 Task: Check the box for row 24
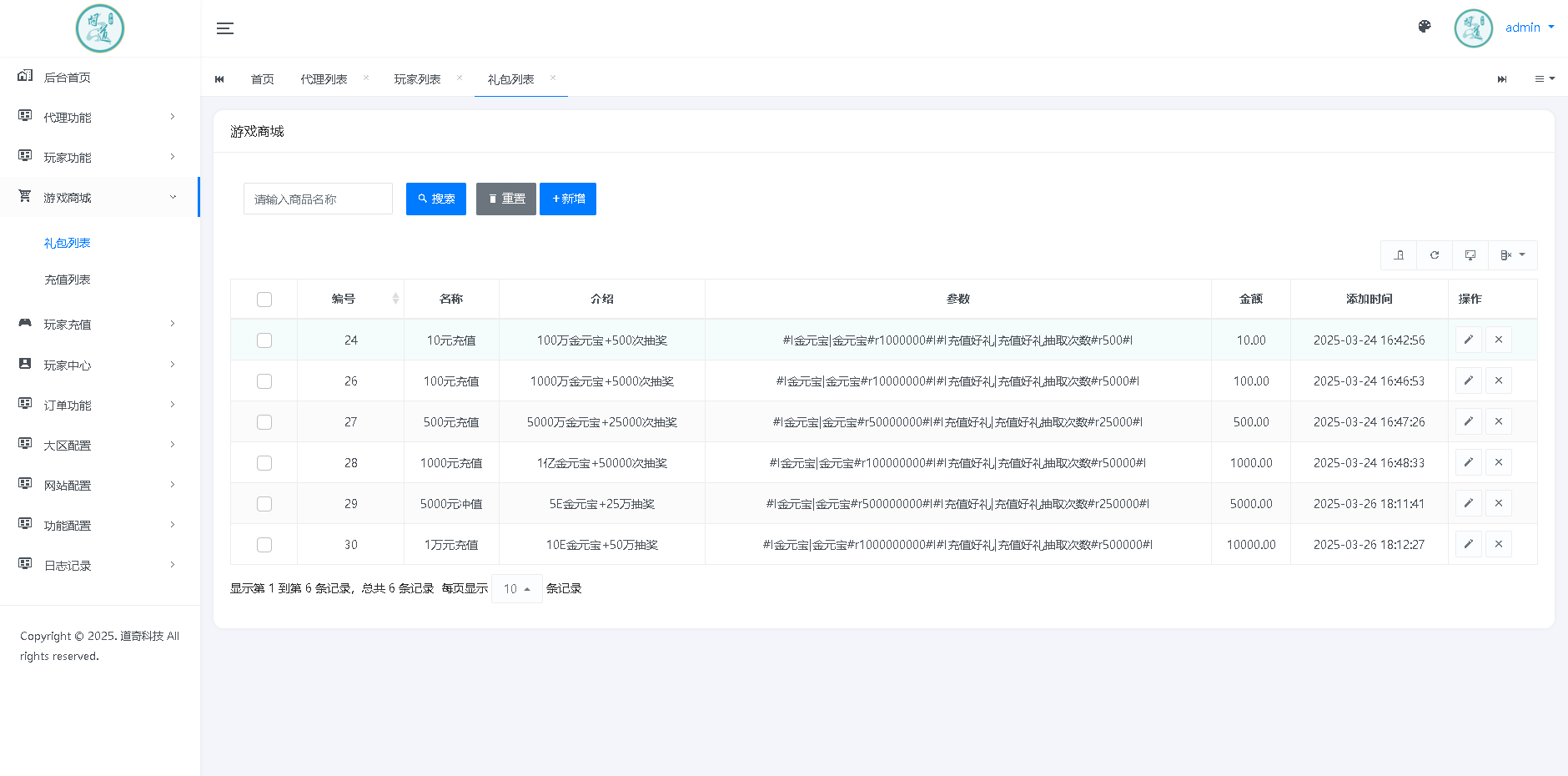pyautogui.click(x=264, y=340)
